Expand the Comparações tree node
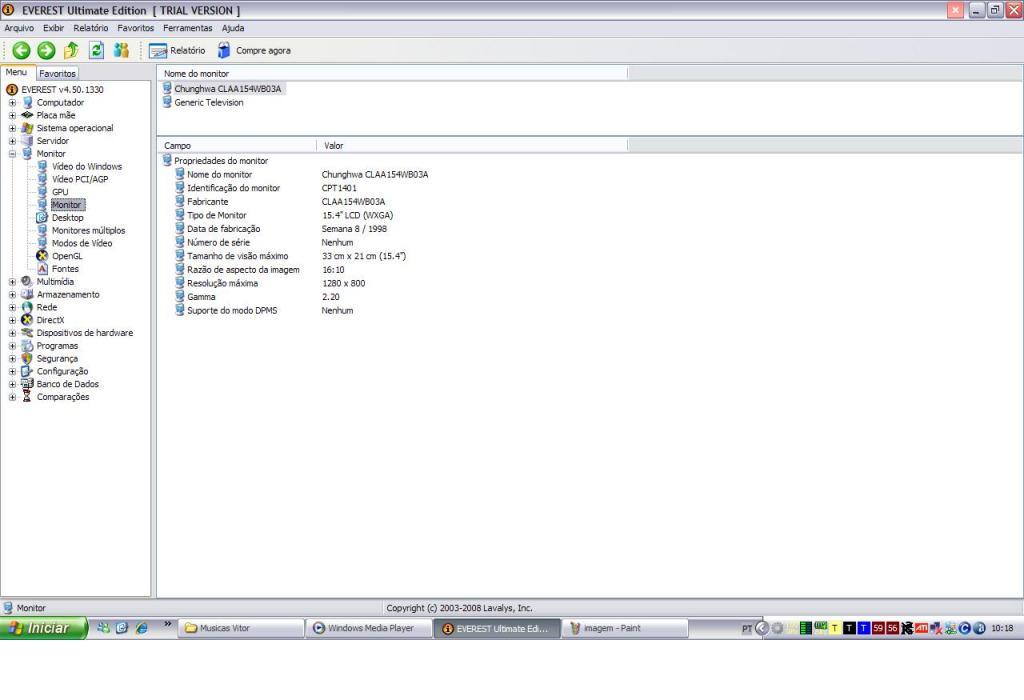 (x=12, y=397)
